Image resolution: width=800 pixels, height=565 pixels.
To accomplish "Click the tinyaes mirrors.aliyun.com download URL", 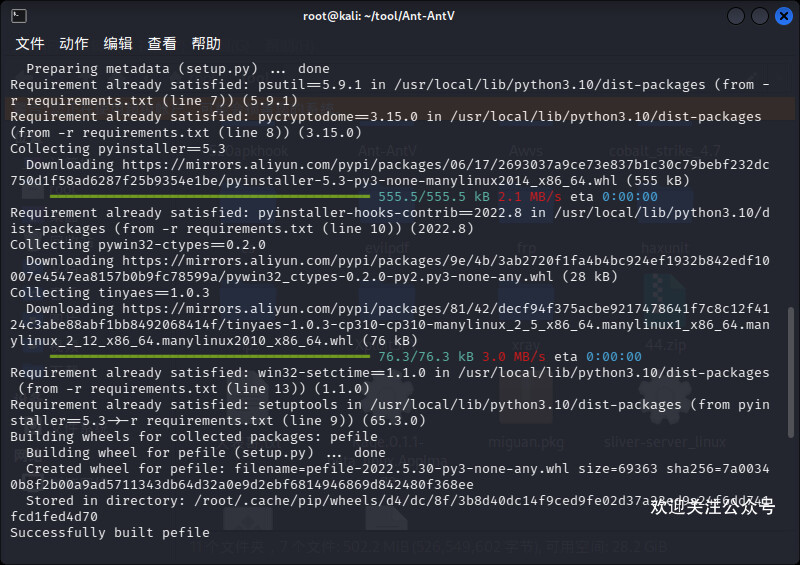I will click(390, 325).
